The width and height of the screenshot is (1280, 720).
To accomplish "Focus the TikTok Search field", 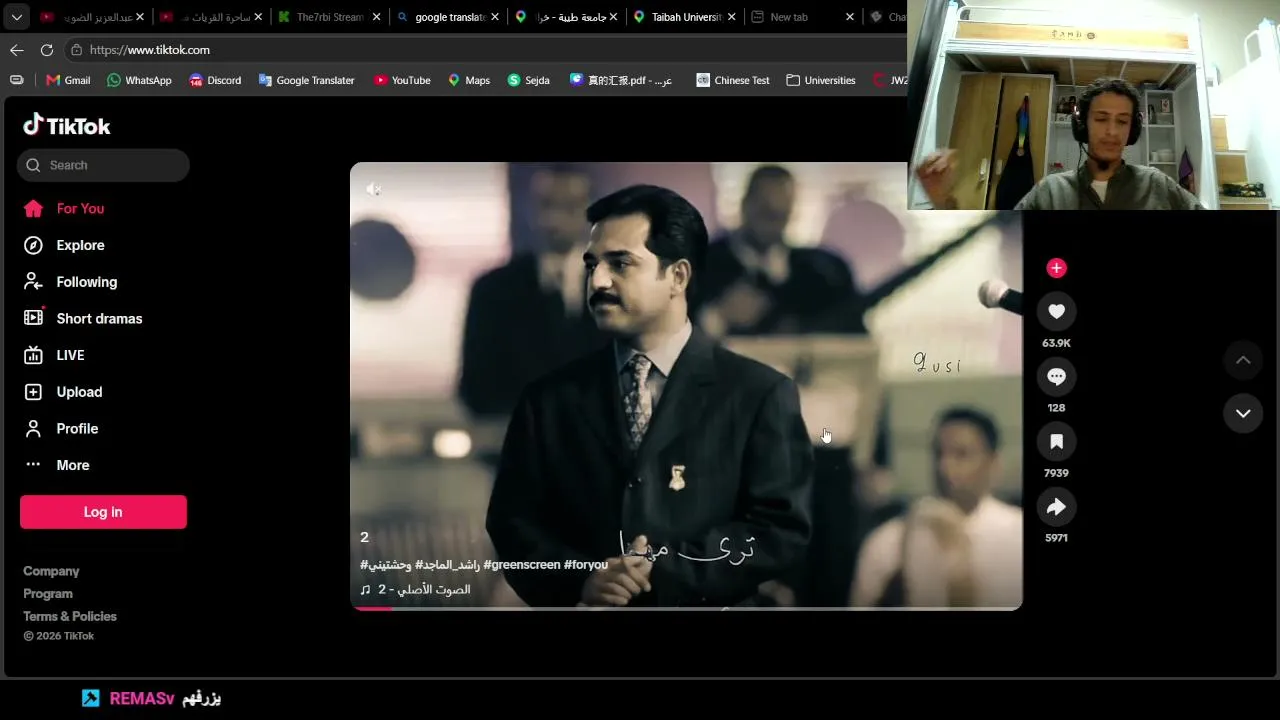I will (x=103, y=165).
